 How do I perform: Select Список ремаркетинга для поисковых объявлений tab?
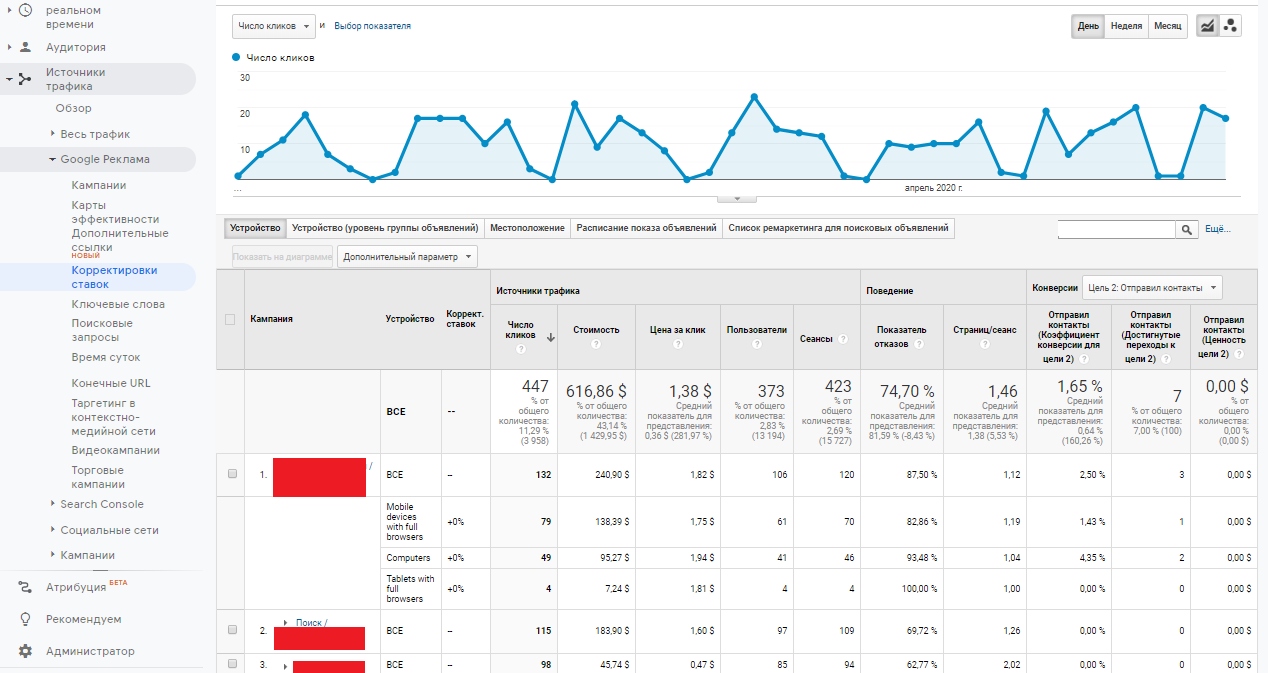(x=838, y=228)
